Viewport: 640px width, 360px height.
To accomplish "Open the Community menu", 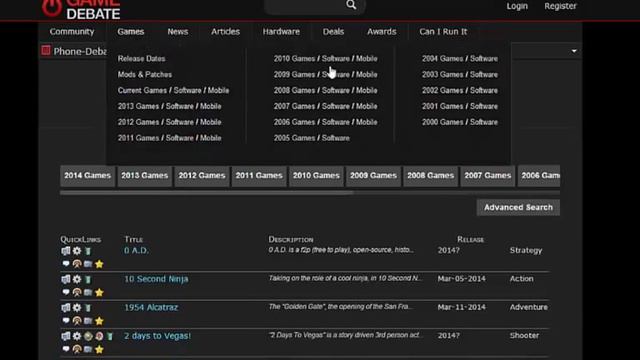I will (x=72, y=31).
